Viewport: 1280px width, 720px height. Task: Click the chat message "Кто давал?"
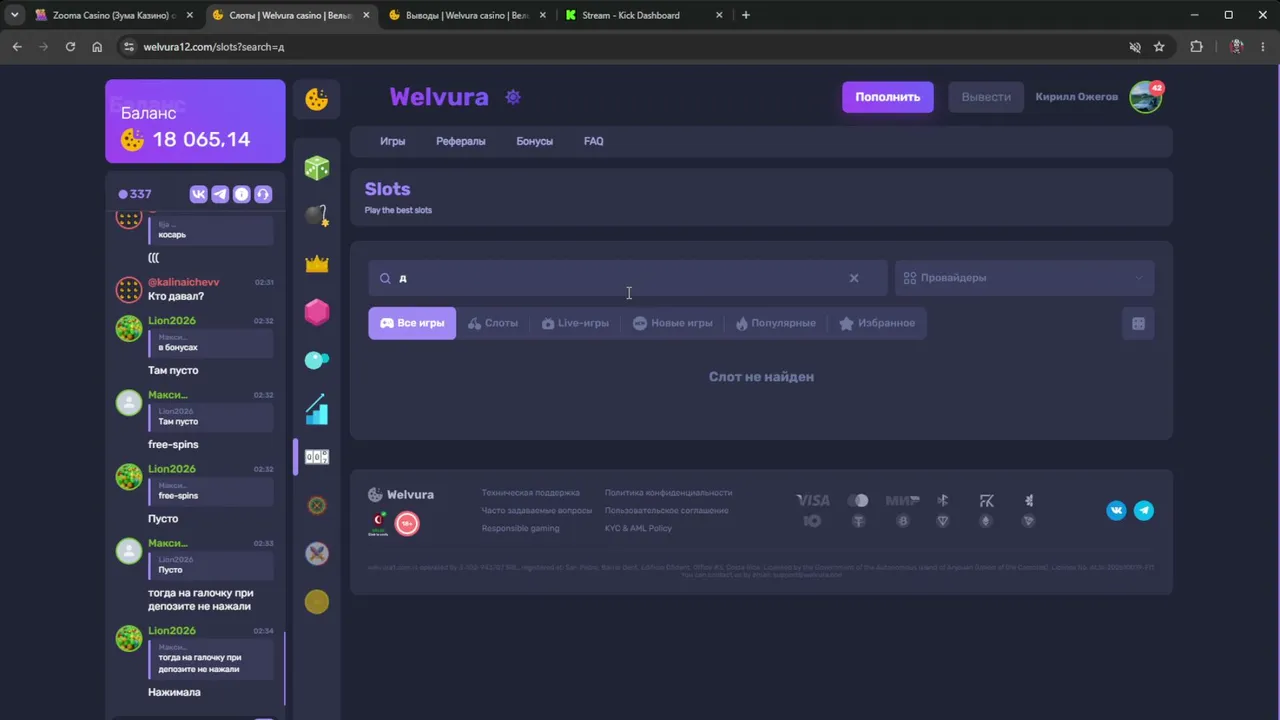[176, 297]
